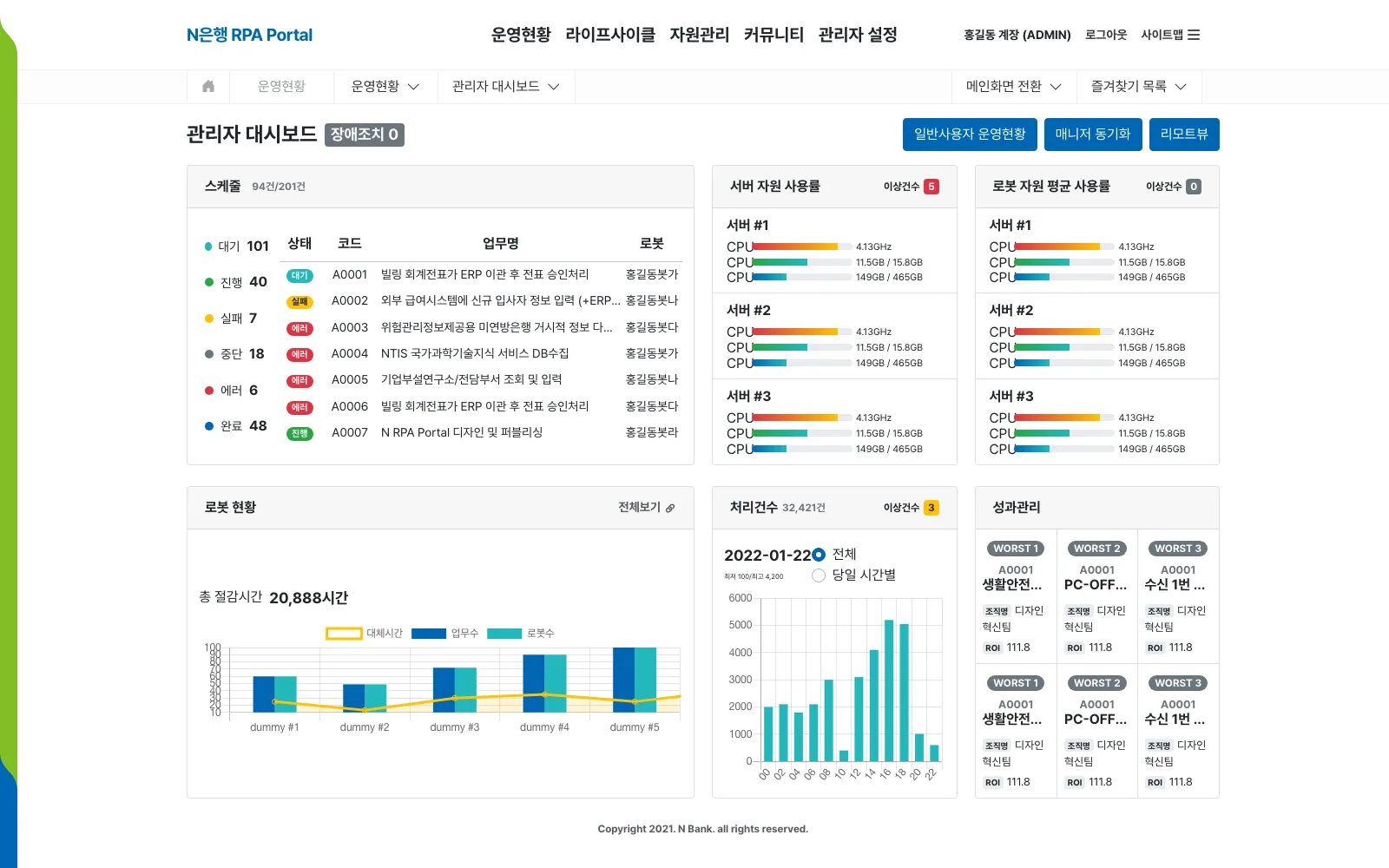
Task: Click the 실패 status badge for A0002
Action: coord(300,302)
